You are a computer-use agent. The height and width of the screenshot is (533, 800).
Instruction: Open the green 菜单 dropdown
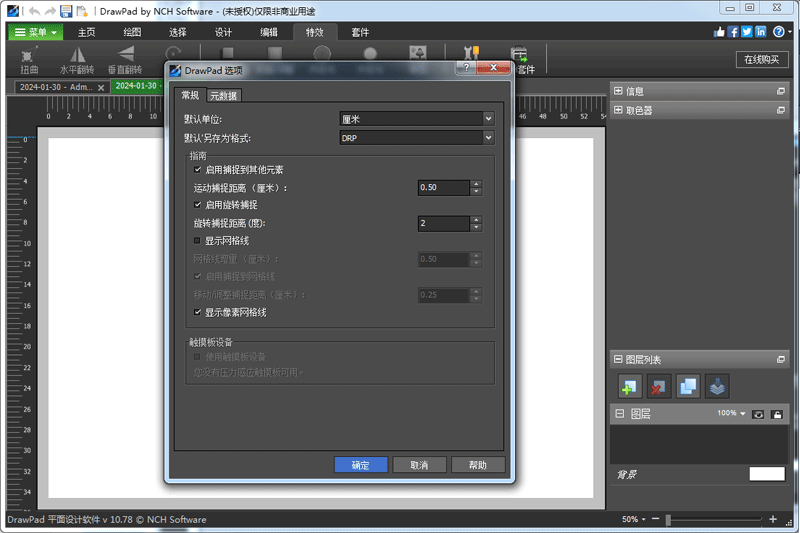pyautogui.click(x=35, y=32)
